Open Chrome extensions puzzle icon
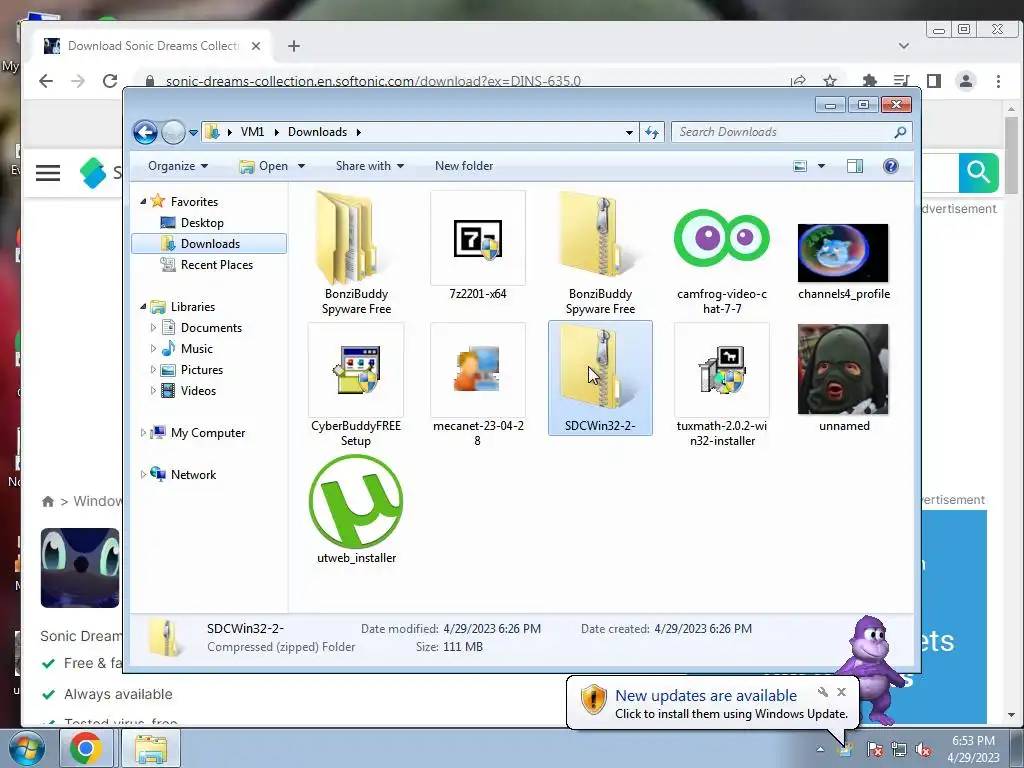 pos(869,81)
